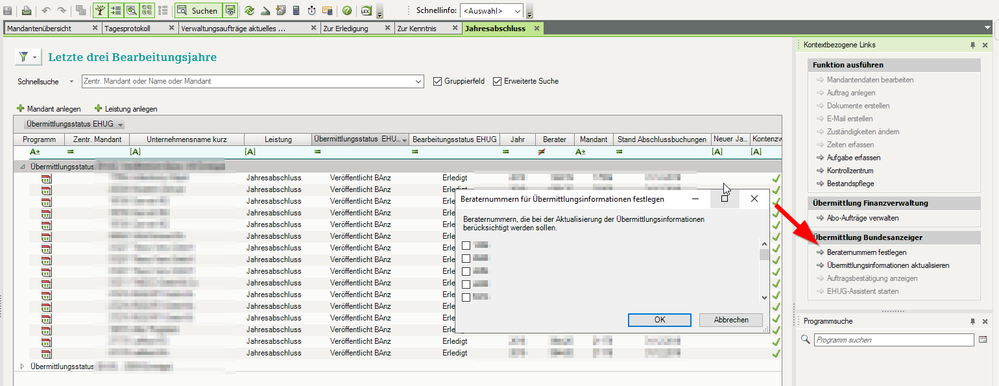This screenshot has width=999, height=386.
Task: Open main toolbar overflow arrow after LEX
Action: click(380, 13)
